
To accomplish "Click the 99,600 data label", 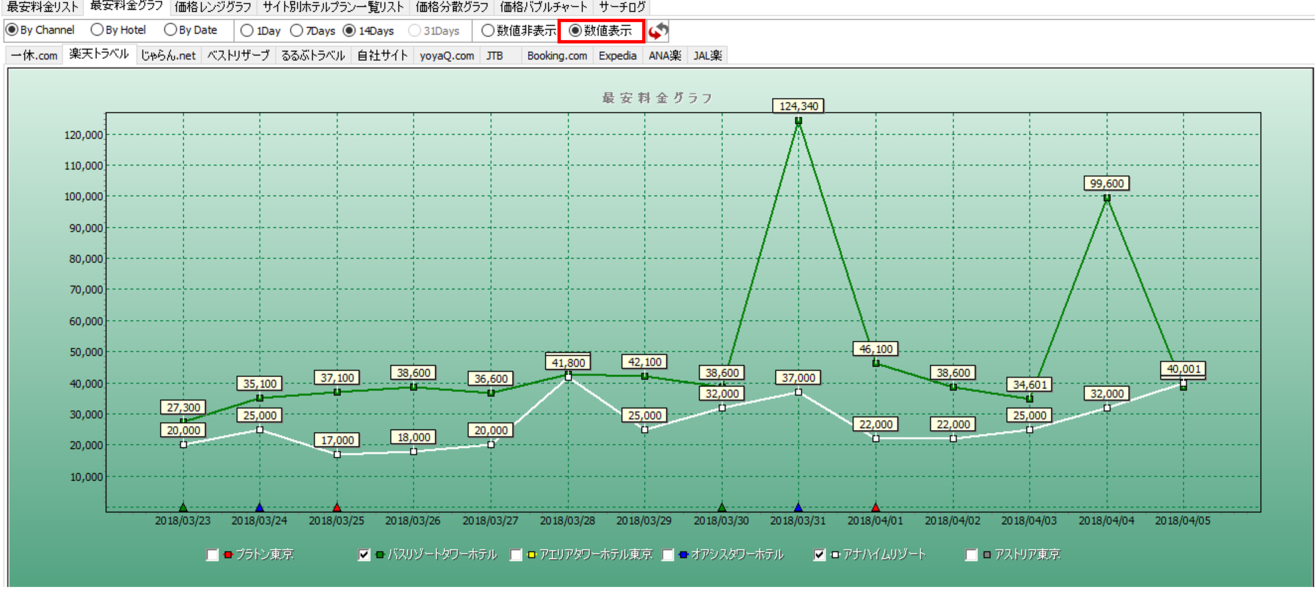I will pos(1107,183).
